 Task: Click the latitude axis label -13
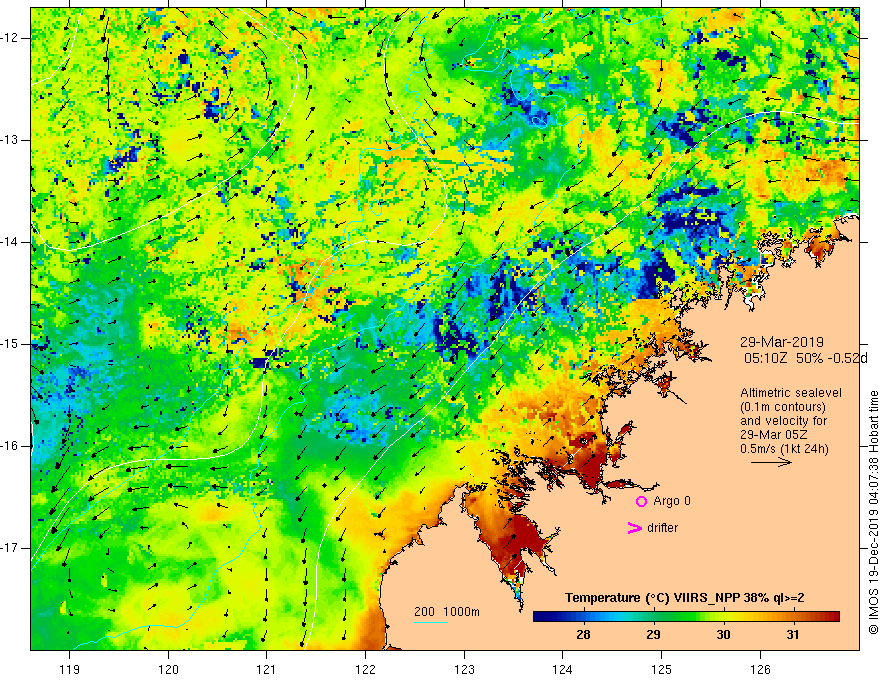pyautogui.click(x=10, y=140)
